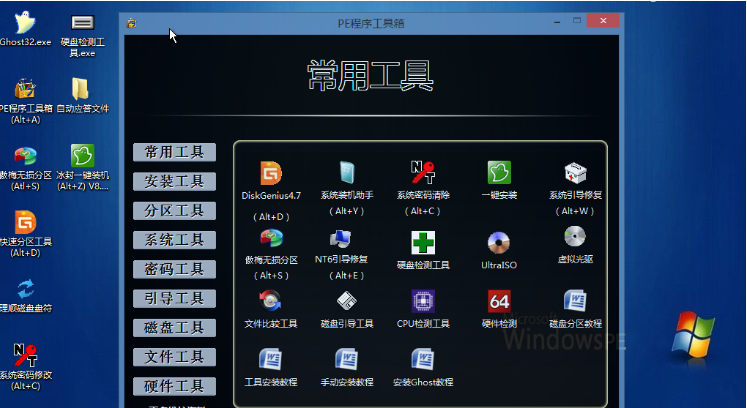The image size is (747, 408).
Task: Open 工具安装教程 document
Action: [270, 360]
